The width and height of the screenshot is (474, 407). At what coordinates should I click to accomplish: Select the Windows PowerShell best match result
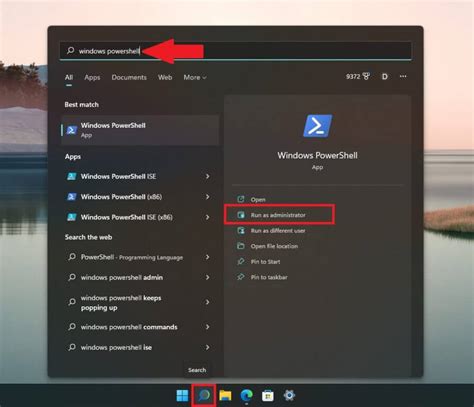[x=140, y=130]
